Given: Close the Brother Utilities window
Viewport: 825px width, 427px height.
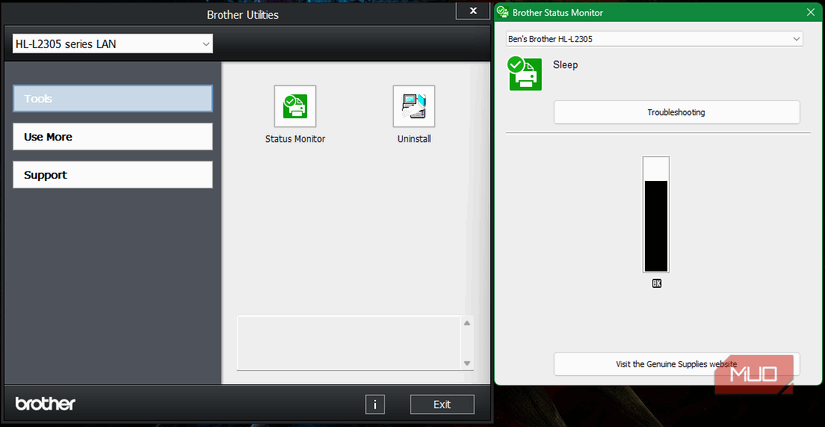Looking at the screenshot, I should tap(472, 10).
